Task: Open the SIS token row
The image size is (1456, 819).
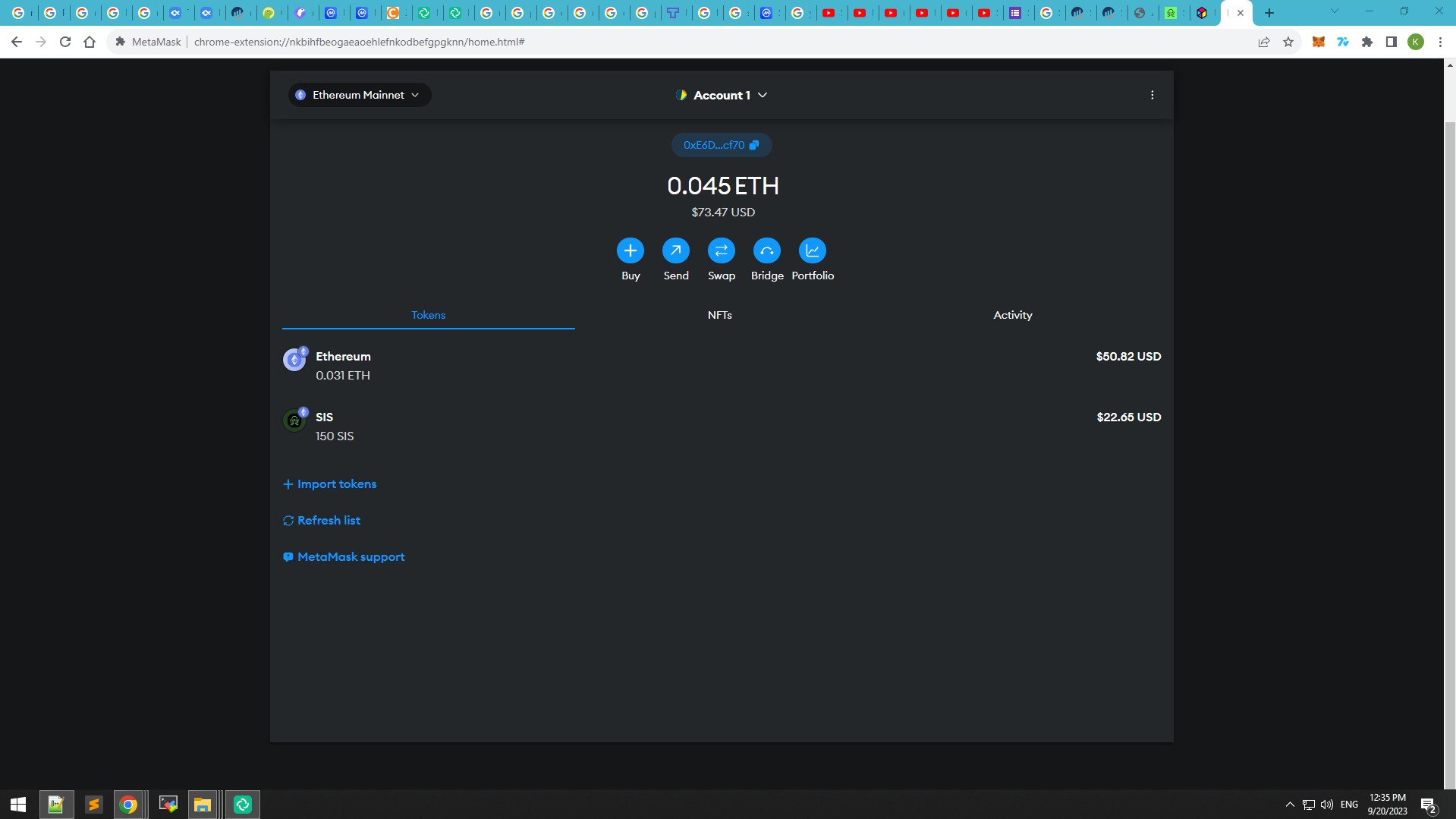Action: tap(722, 427)
